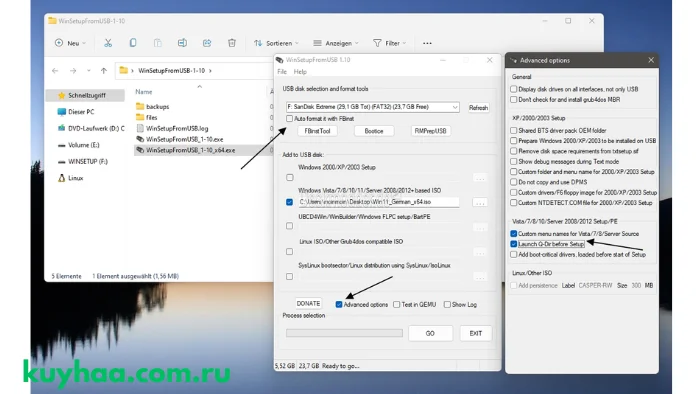Select the files folder icon
The height and width of the screenshot is (394, 700).
pyautogui.click(x=140, y=117)
